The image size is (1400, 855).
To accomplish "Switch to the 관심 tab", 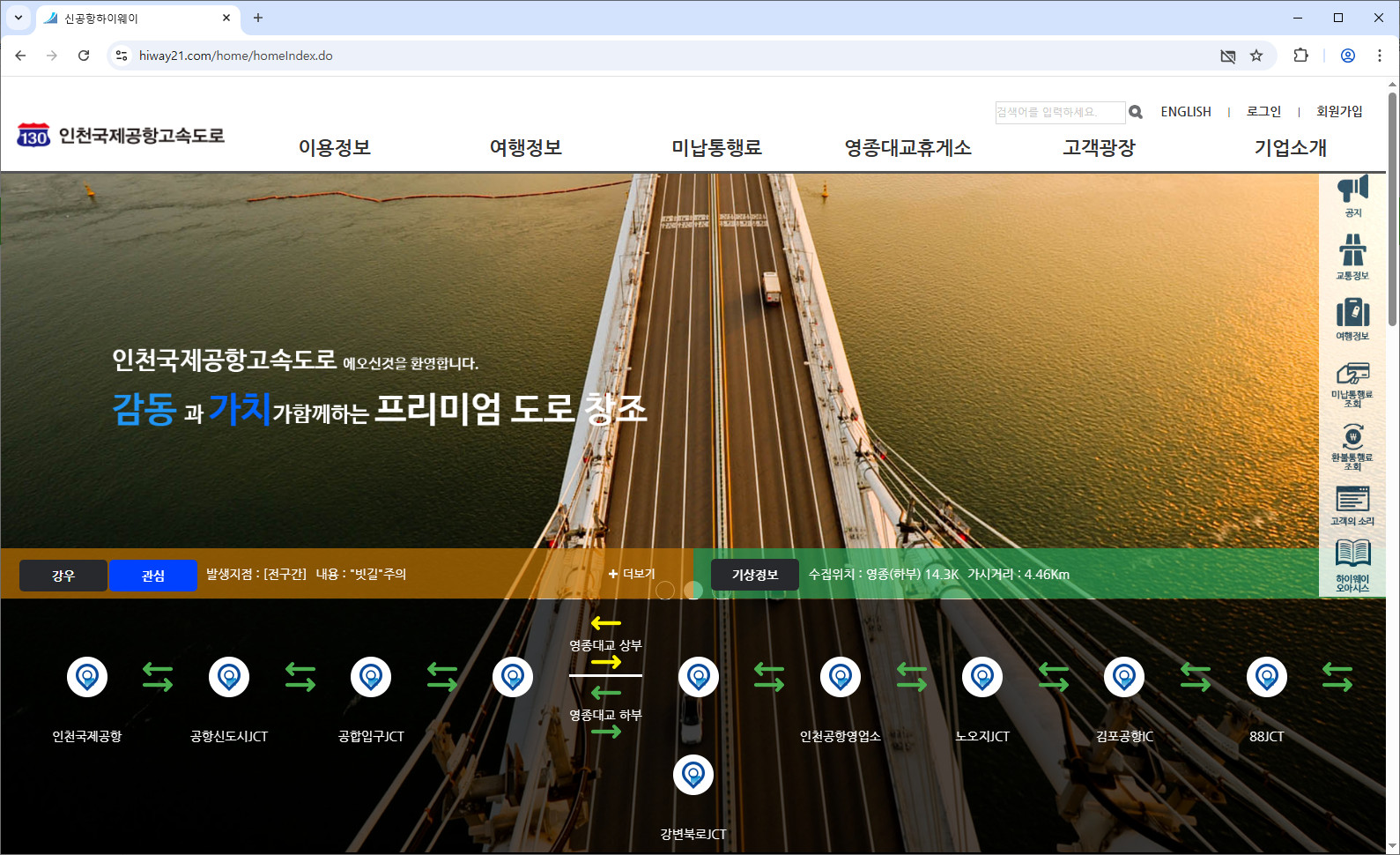I will coord(153,576).
